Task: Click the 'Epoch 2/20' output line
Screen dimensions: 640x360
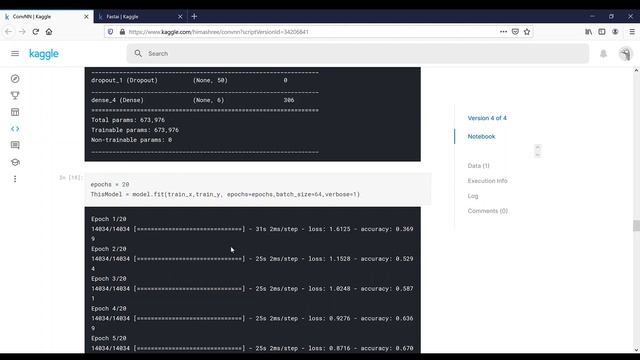Action: coord(109,249)
